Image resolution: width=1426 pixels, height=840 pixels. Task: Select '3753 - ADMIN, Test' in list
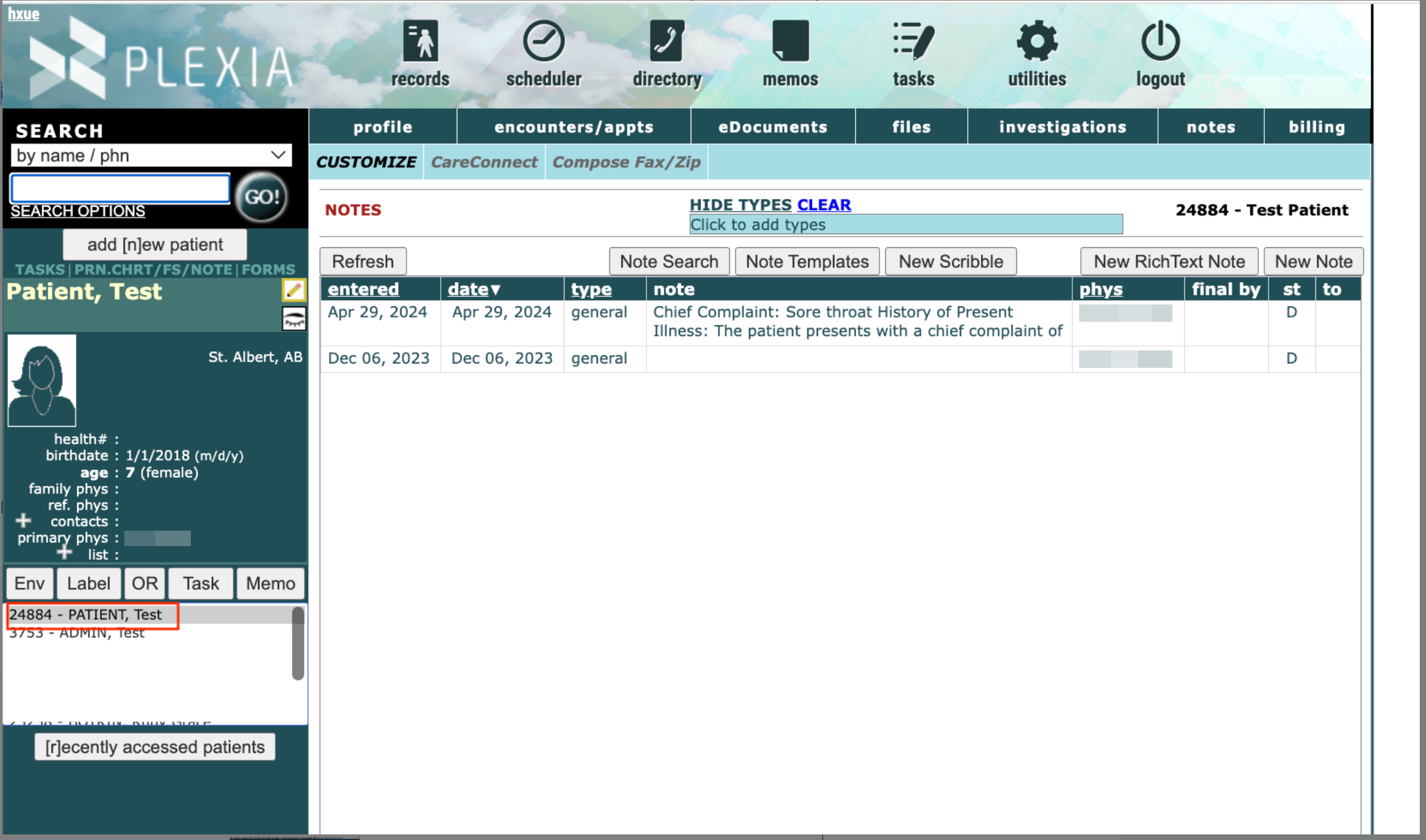[76, 633]
